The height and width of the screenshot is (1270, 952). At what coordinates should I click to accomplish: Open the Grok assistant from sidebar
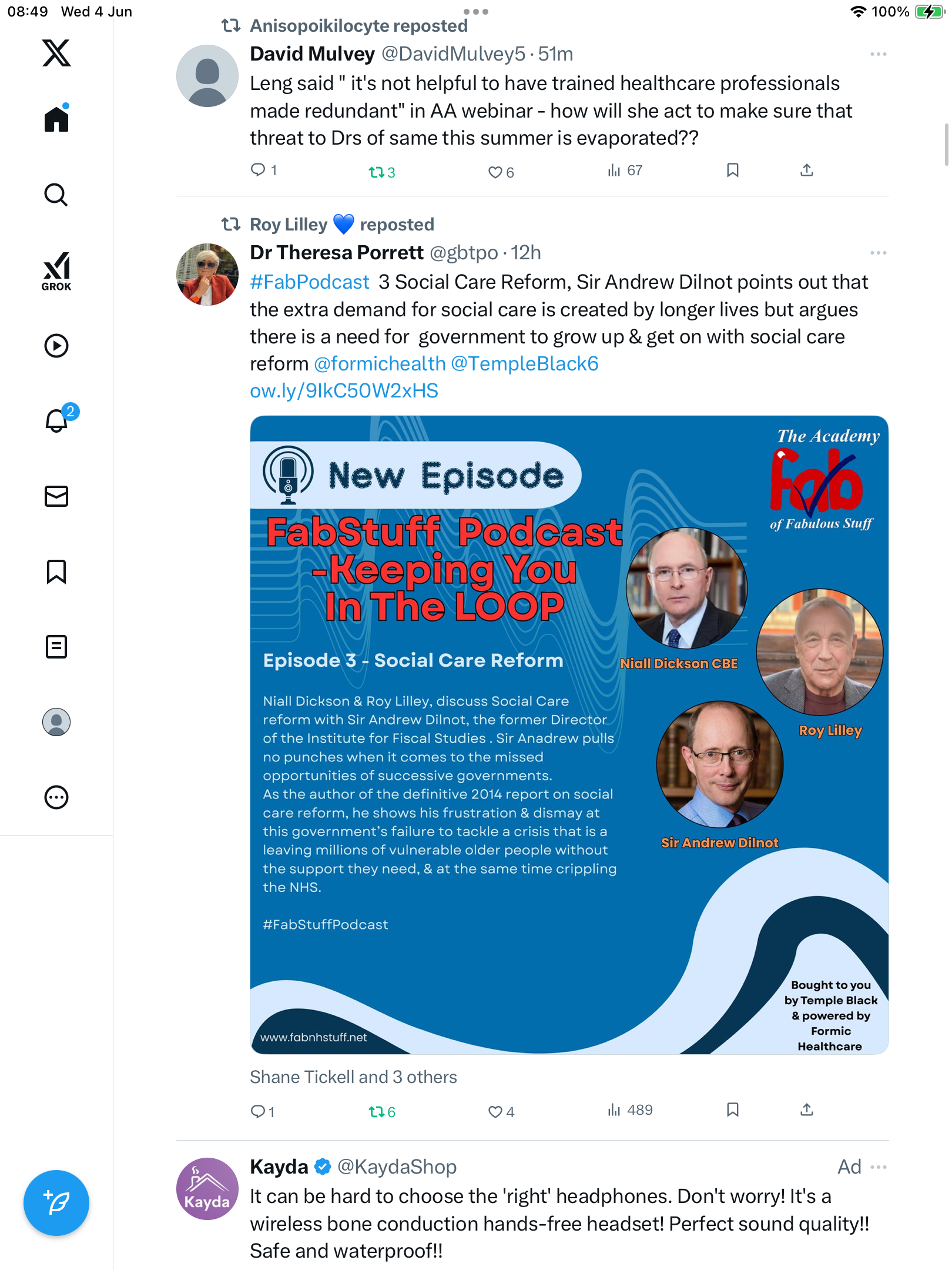coord(56,271)
